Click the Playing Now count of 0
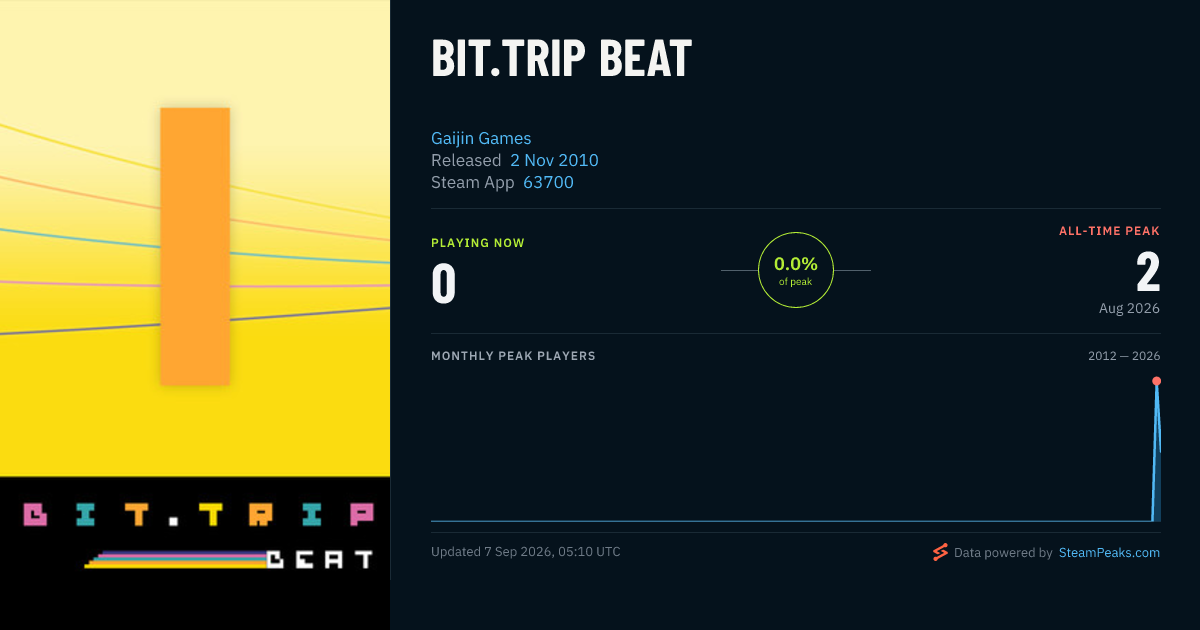 pyautogui.click(x=444, y=283)
